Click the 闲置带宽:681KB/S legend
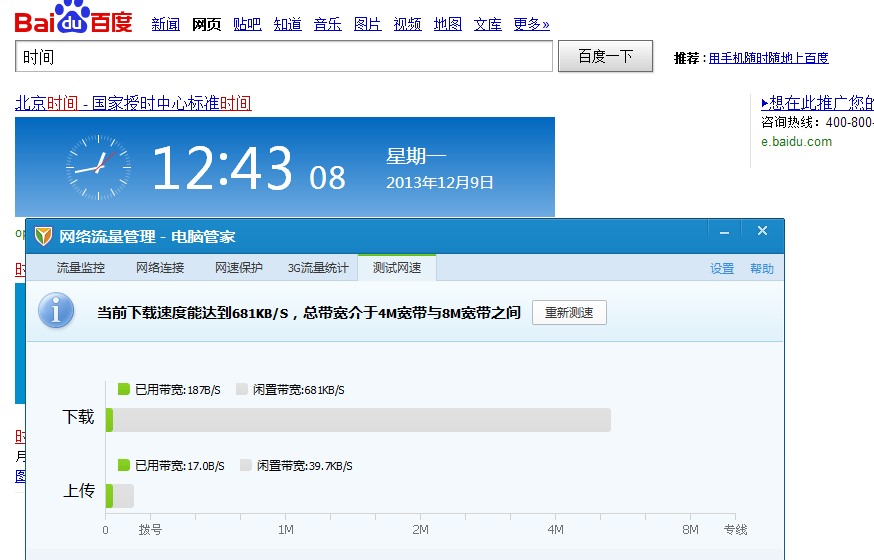The height and width of the screenshot is (560, 874). pyautogui.click(x=290, y=389)
